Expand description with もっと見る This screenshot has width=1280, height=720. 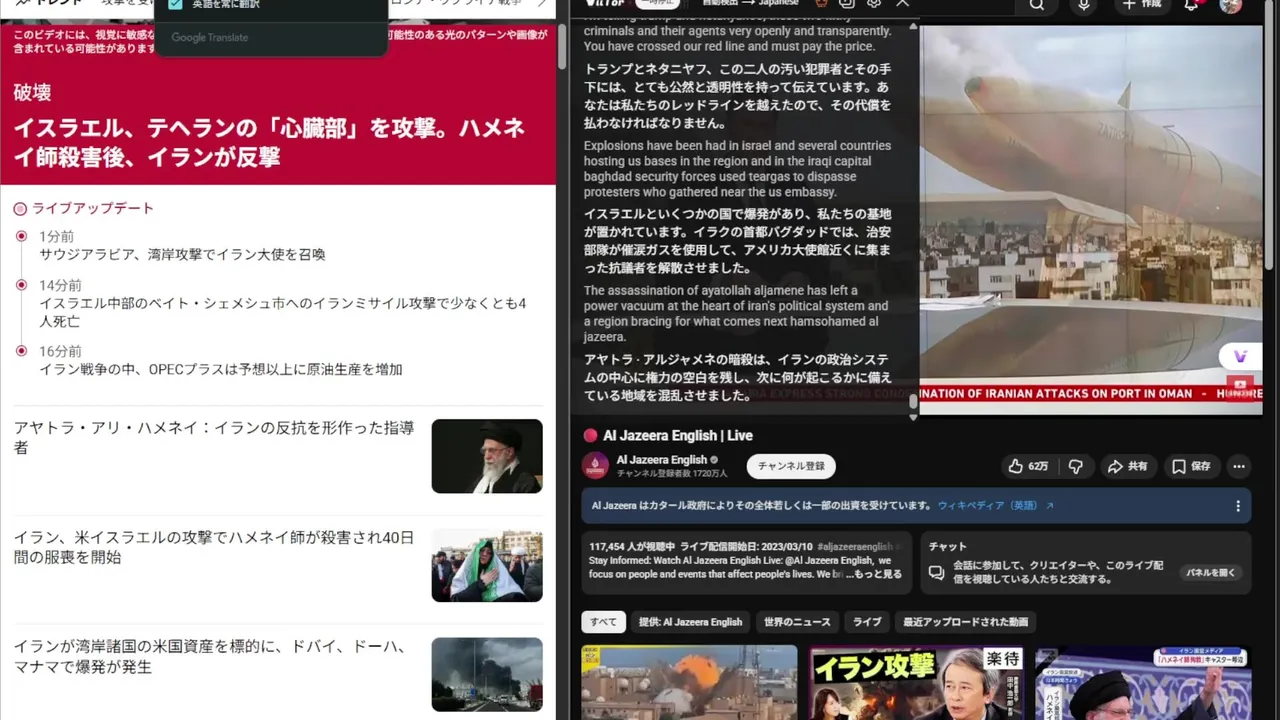click(x=876, y=574)
